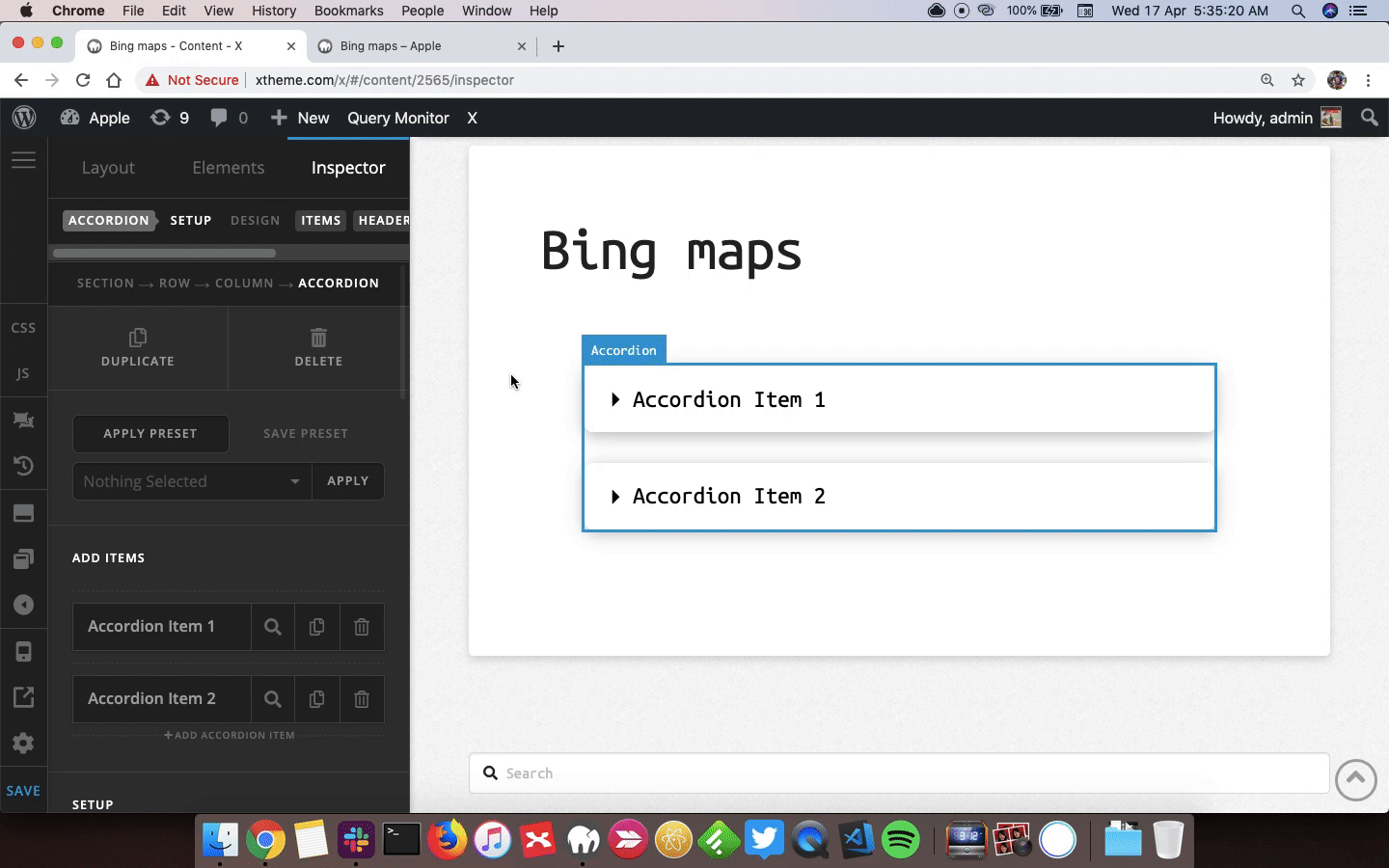This screenshot has height=868, width=1389.
Task: Open the hamburger menu in the left sidebar
Action: coord(23,160)
